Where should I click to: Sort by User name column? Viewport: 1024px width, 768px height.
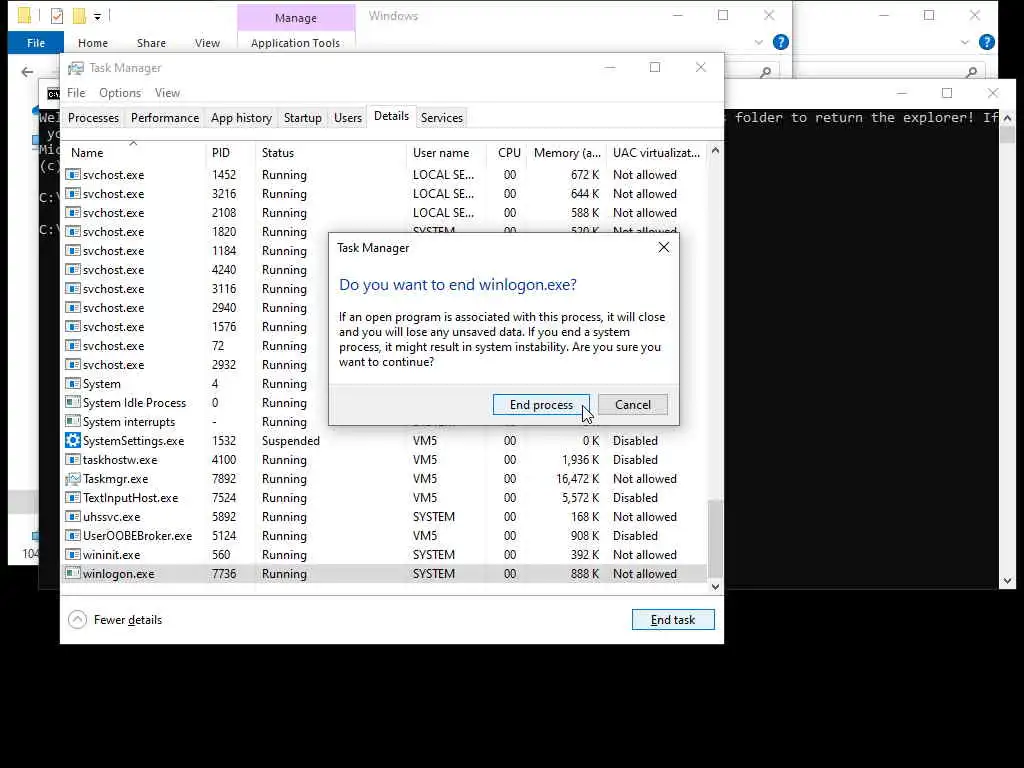(446, 153)
